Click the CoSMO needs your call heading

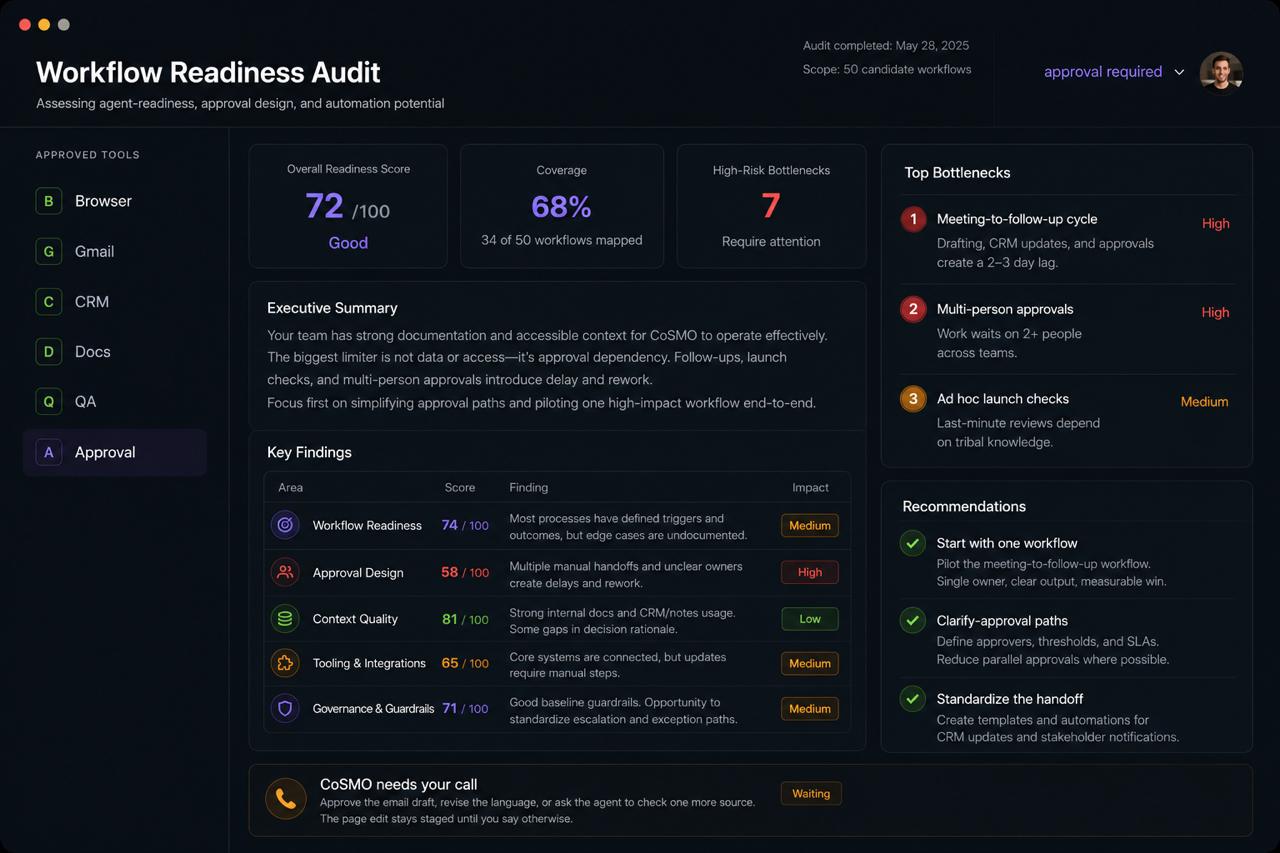[398, 784]
